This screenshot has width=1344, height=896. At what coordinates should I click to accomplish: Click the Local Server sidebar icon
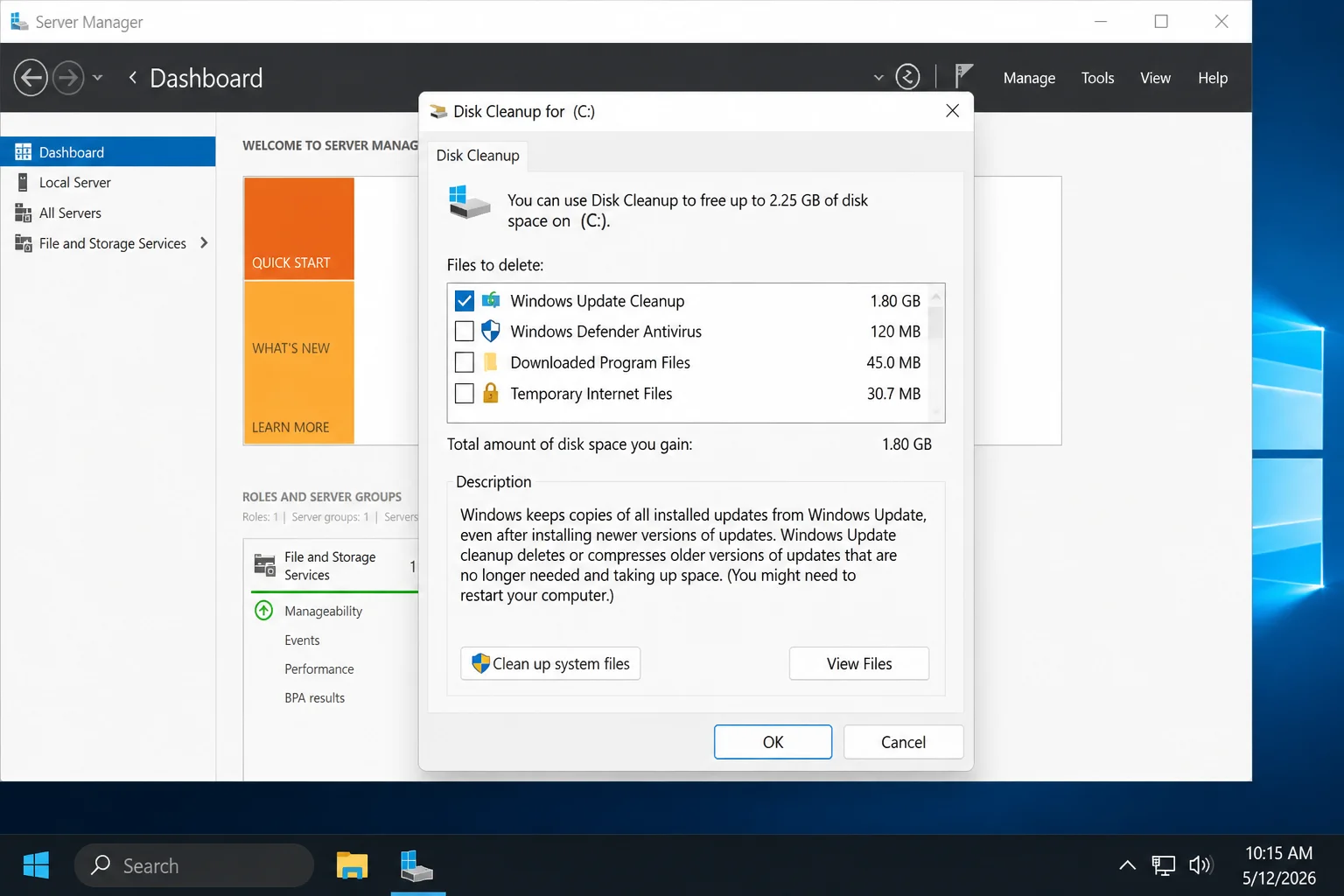click(24, 182)
